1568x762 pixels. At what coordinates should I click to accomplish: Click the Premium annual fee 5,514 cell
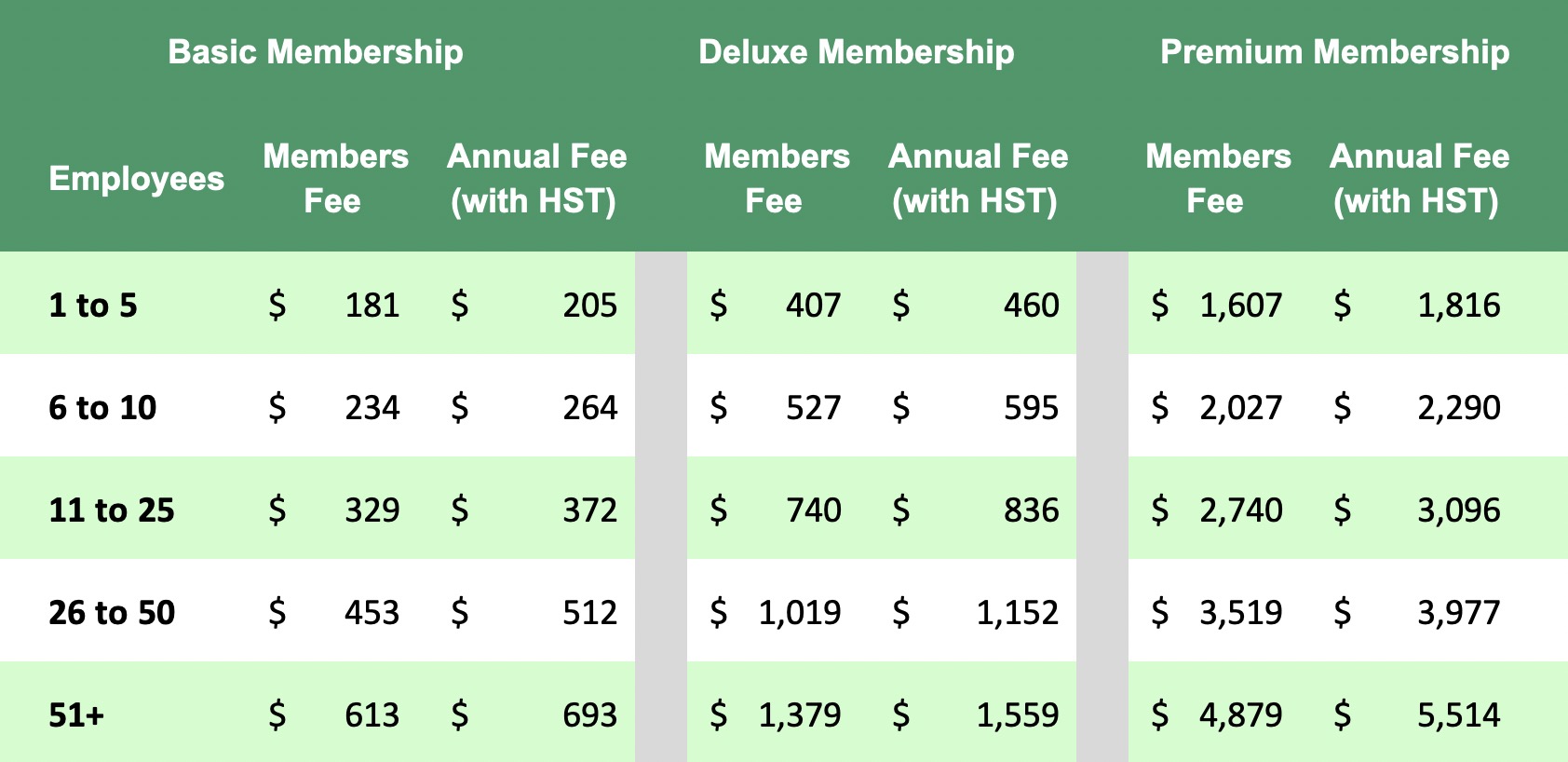pos(1417,715)
